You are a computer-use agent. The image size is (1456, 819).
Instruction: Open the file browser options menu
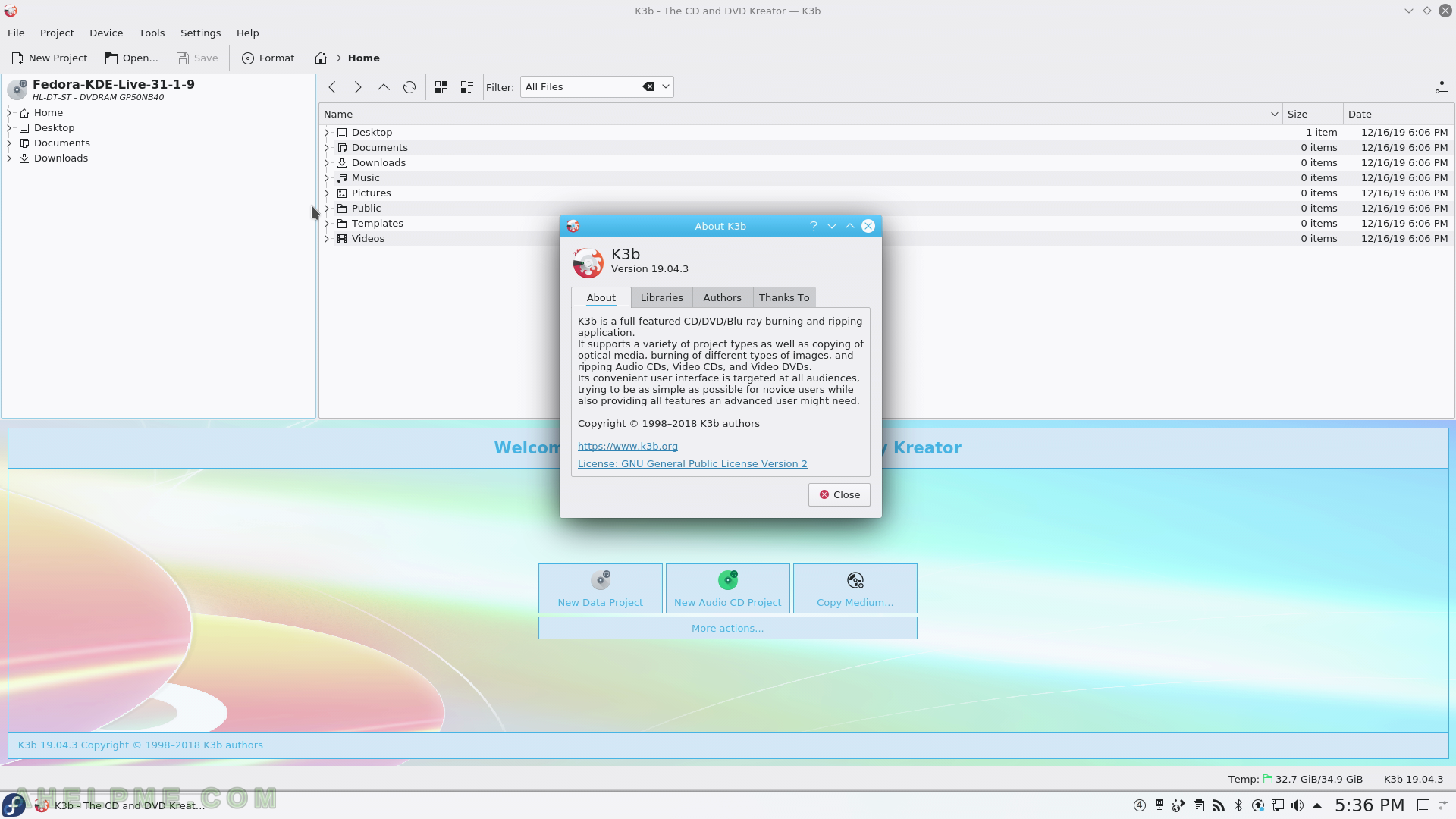(x=1441, y=87)
